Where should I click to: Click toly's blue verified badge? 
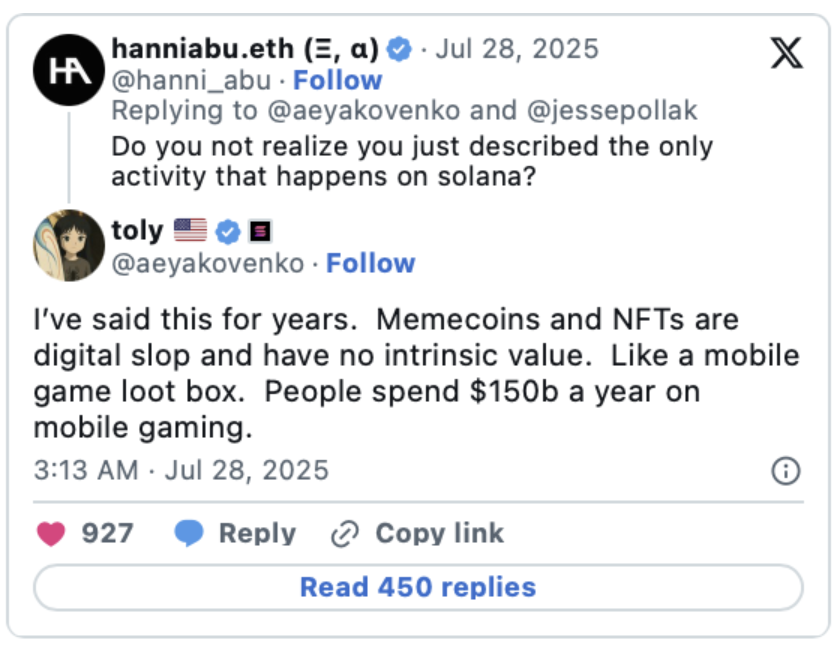coord(228,232)
